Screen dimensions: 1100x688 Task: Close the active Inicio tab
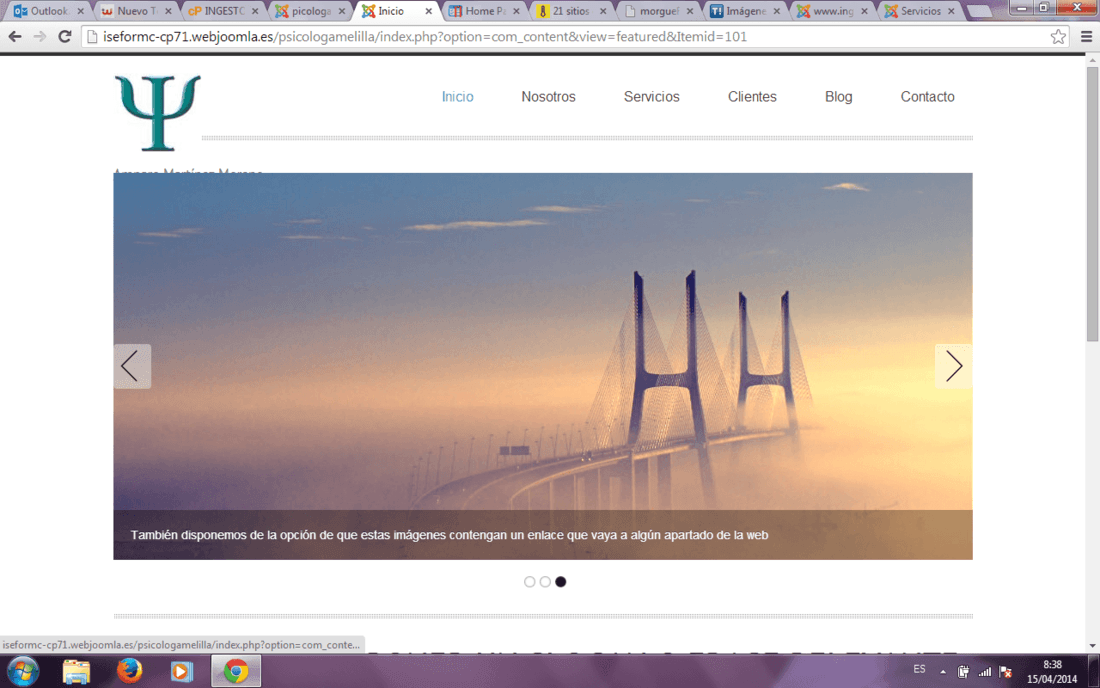click(429, 11)
